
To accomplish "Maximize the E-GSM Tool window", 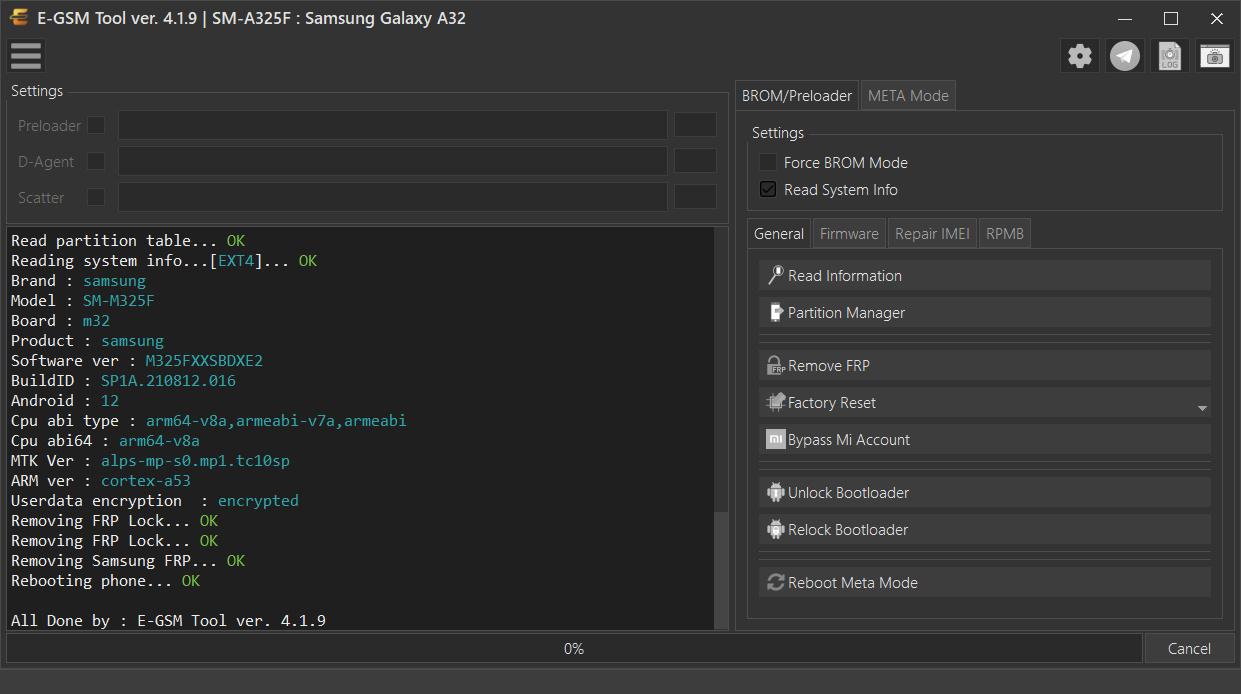I will [x=1171, y=18].
